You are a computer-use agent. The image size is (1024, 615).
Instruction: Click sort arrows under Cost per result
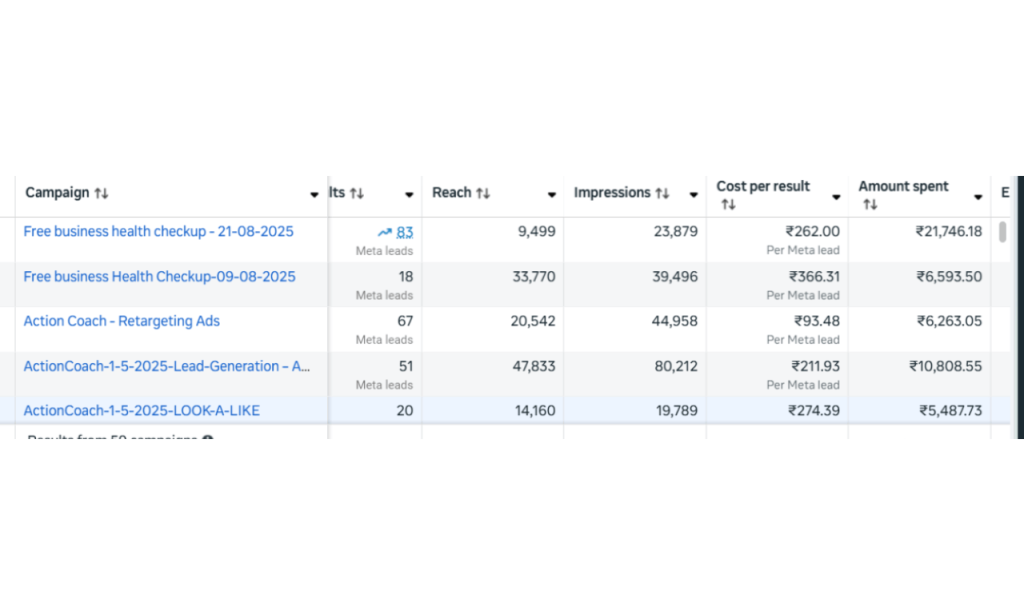tap(728, 205)
